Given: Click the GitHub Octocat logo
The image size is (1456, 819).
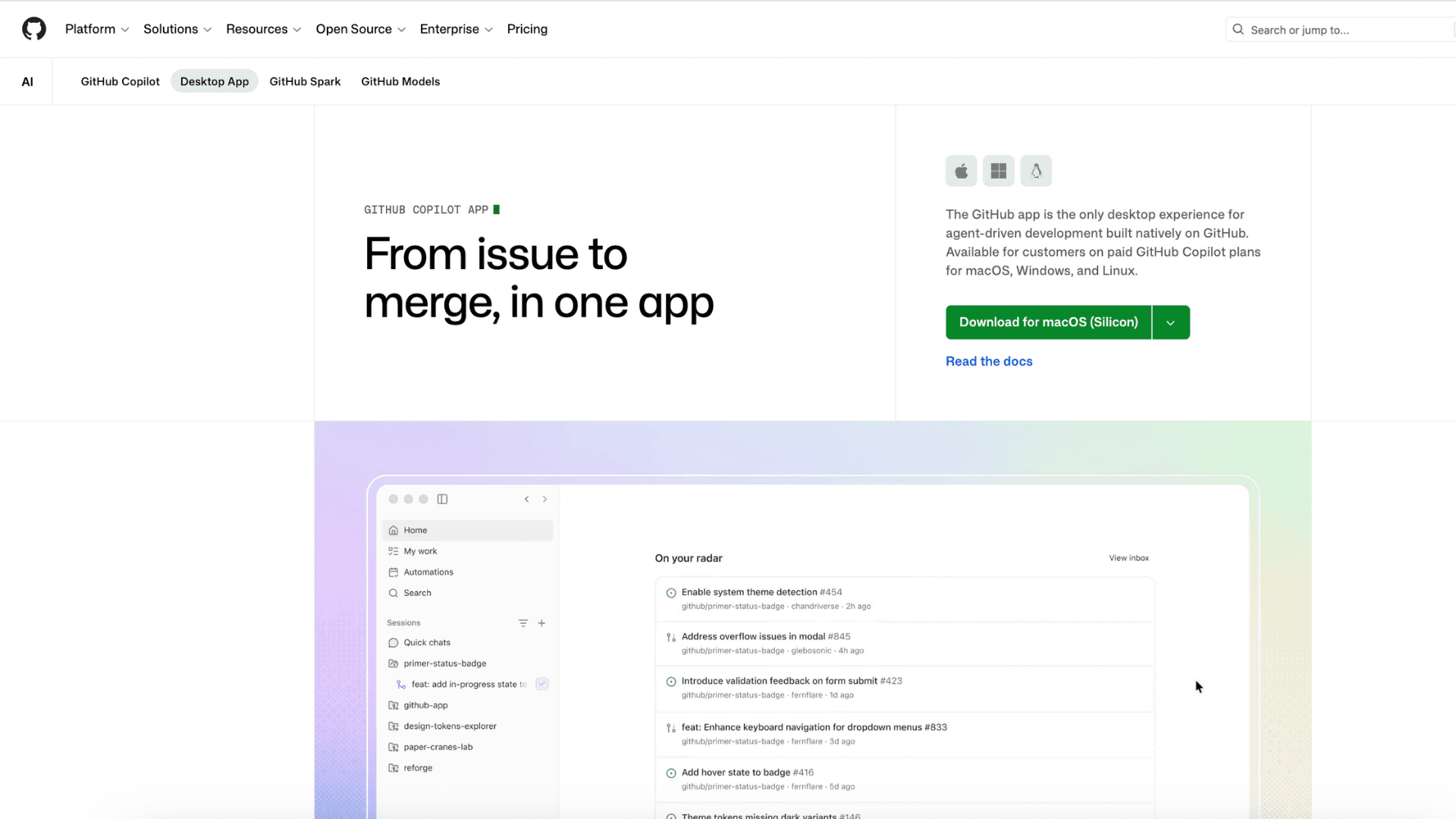Looking at the screenshot, I should pos(34,29).
